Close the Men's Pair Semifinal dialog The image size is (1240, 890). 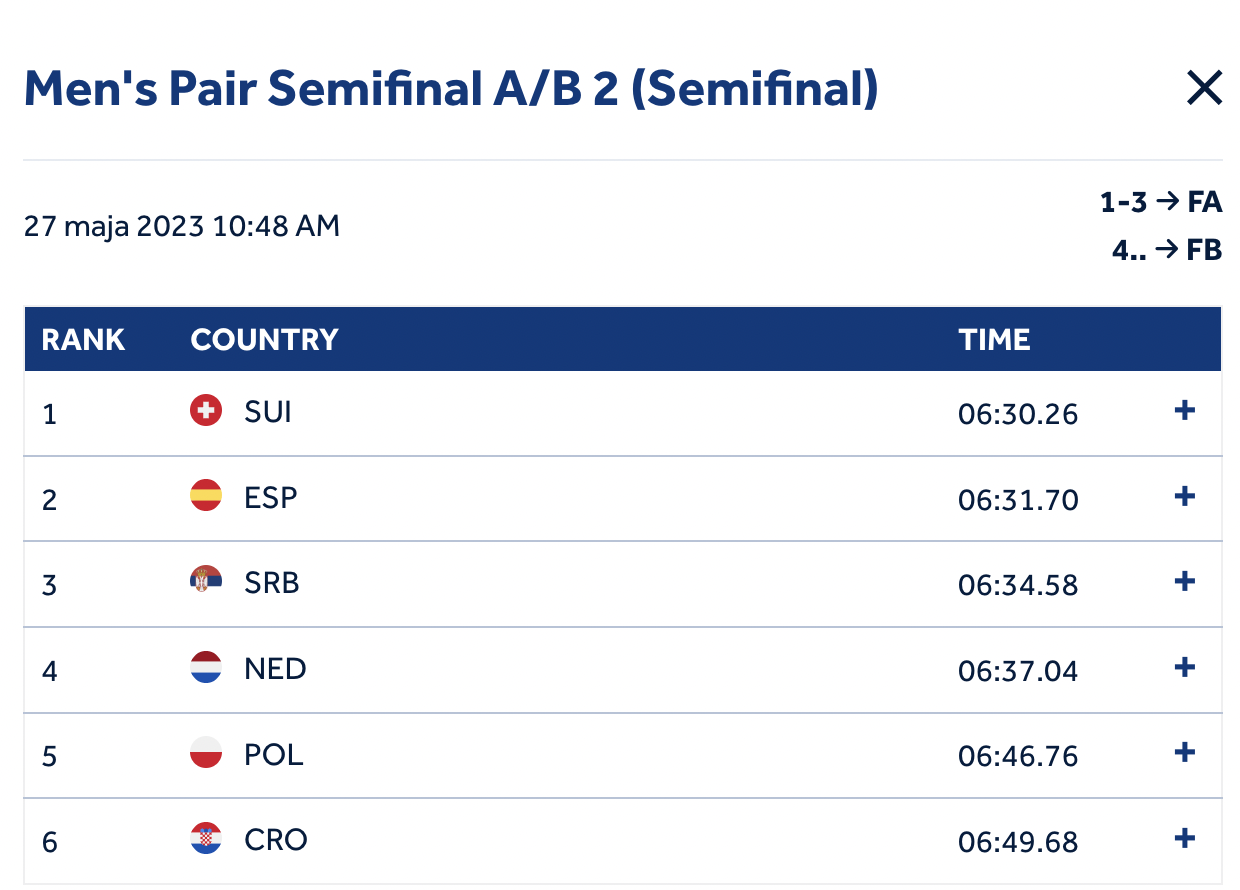(x=1204, y=89)
